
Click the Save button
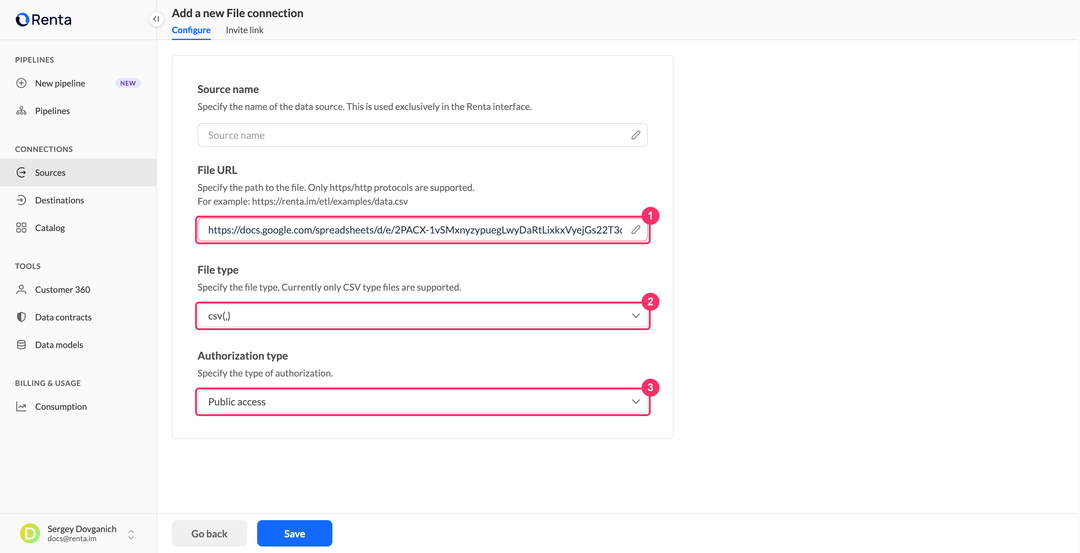[295, 534]
